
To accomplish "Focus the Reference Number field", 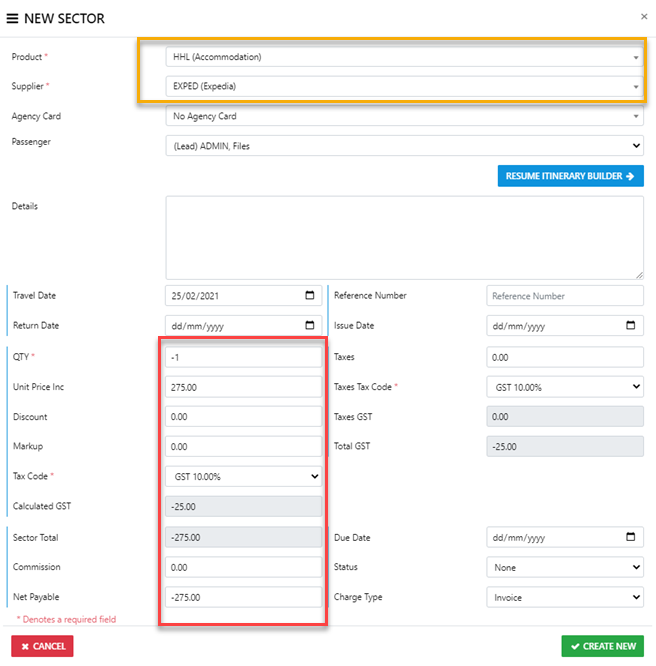I will coord(565,296).
